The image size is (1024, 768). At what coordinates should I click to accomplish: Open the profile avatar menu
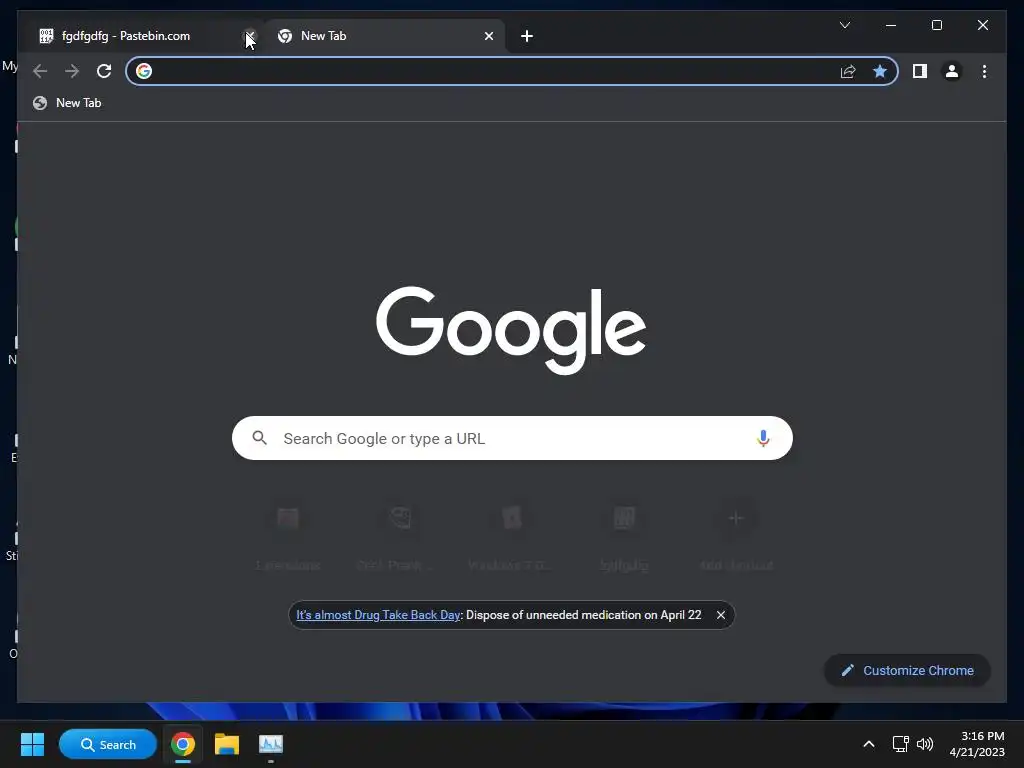tap(952, 71)
